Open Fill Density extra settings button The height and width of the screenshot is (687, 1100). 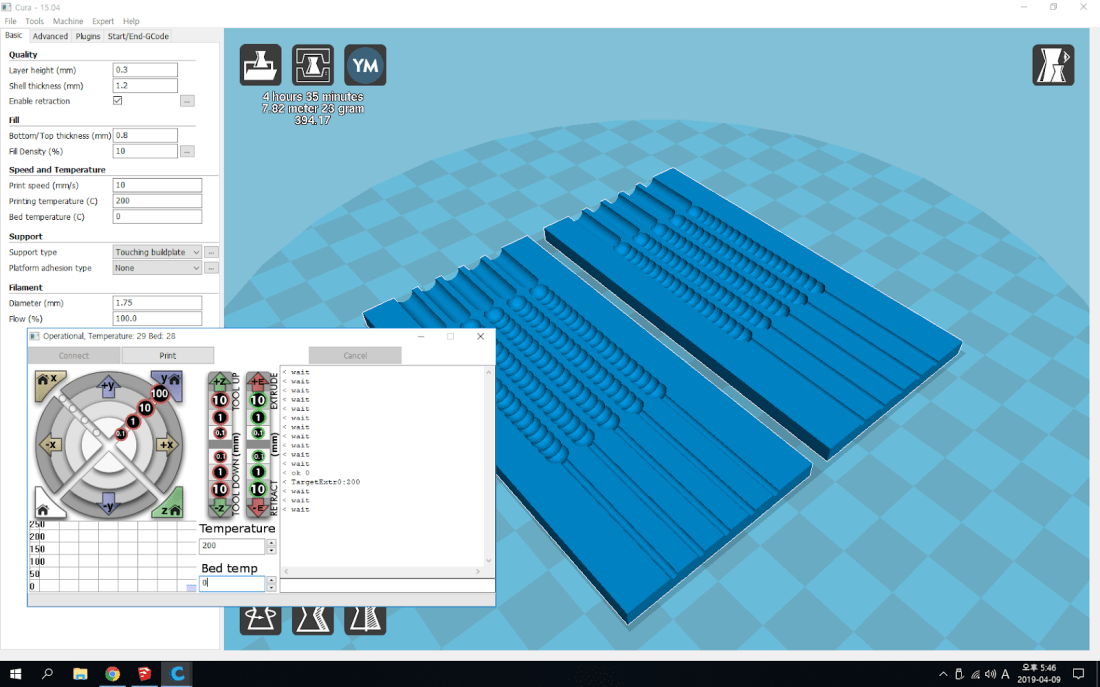tap(187, 152)
